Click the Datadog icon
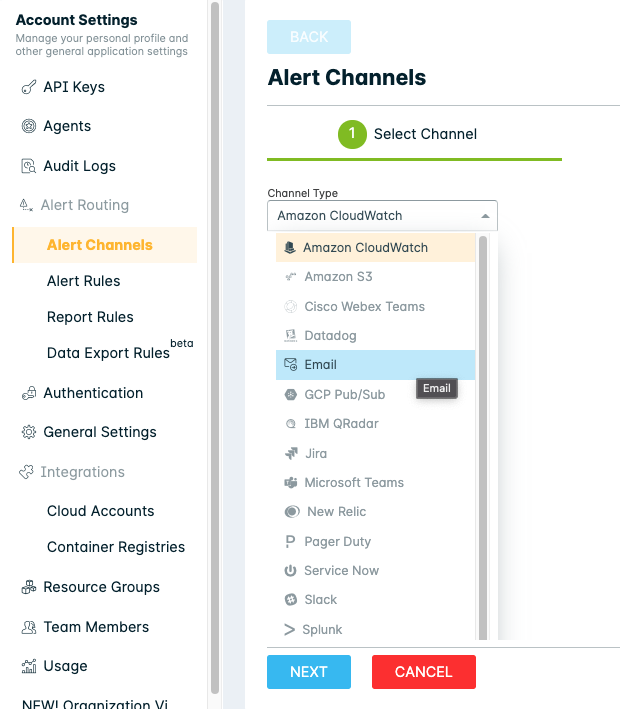 click(x=290, y=336)
